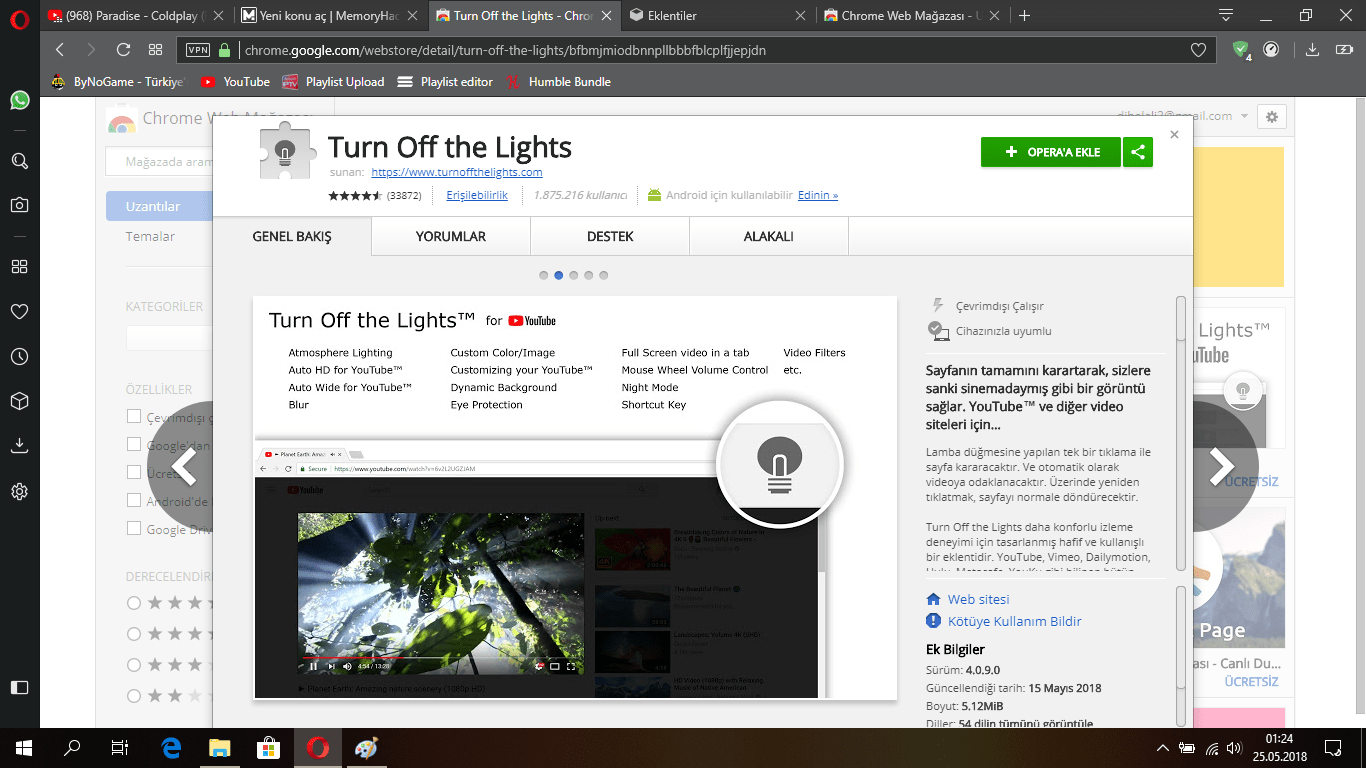Select the GENEL BAKIŞ tab
This screenshot has height=768, width=1366.
coord(292,237)
